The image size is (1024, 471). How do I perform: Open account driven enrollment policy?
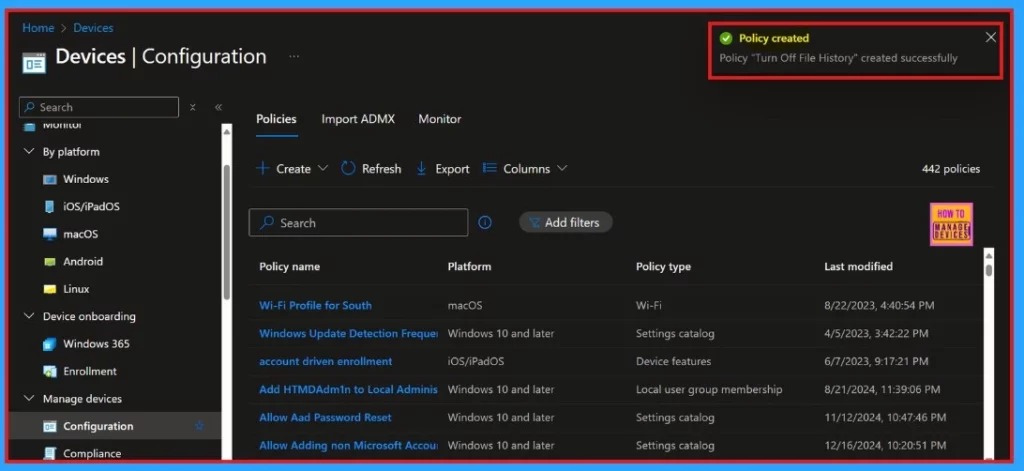(326, 361)
